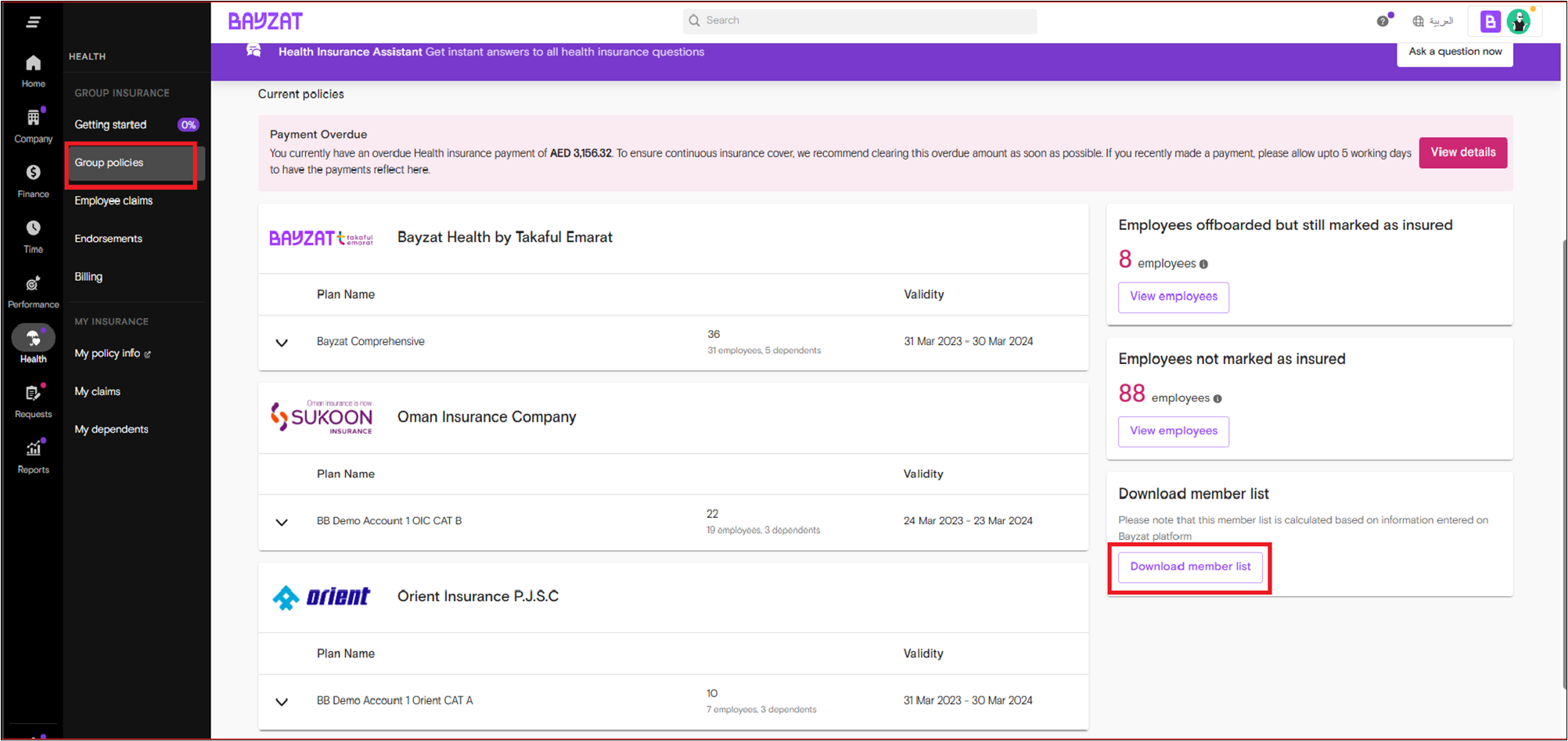Click the external link icon on My policy info
1568x741 pixels.
(148, 354)
